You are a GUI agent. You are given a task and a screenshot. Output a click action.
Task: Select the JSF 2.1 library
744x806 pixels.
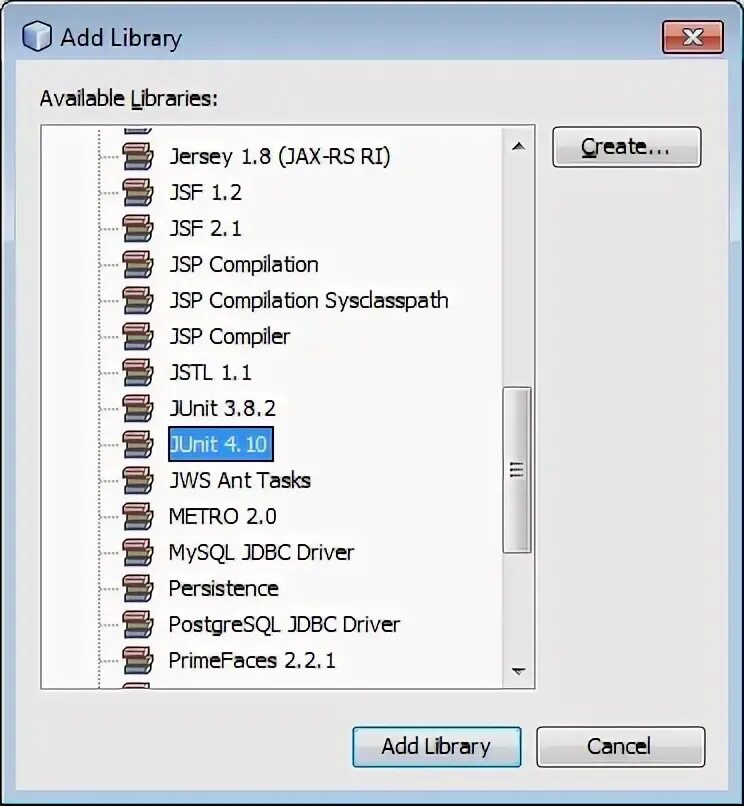tap(205, 228)
